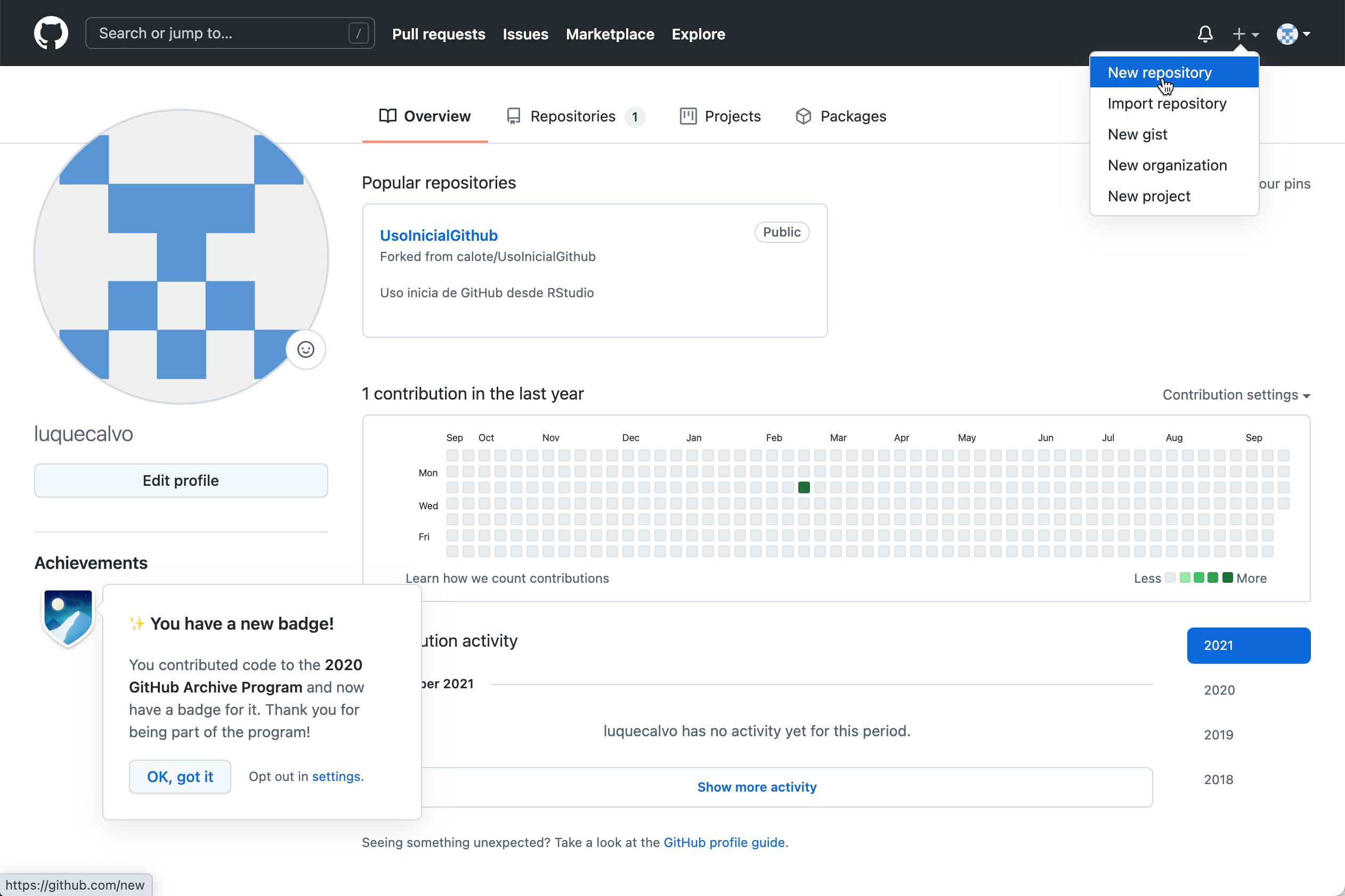Click the smiley set status icon

tap(306, 349)
